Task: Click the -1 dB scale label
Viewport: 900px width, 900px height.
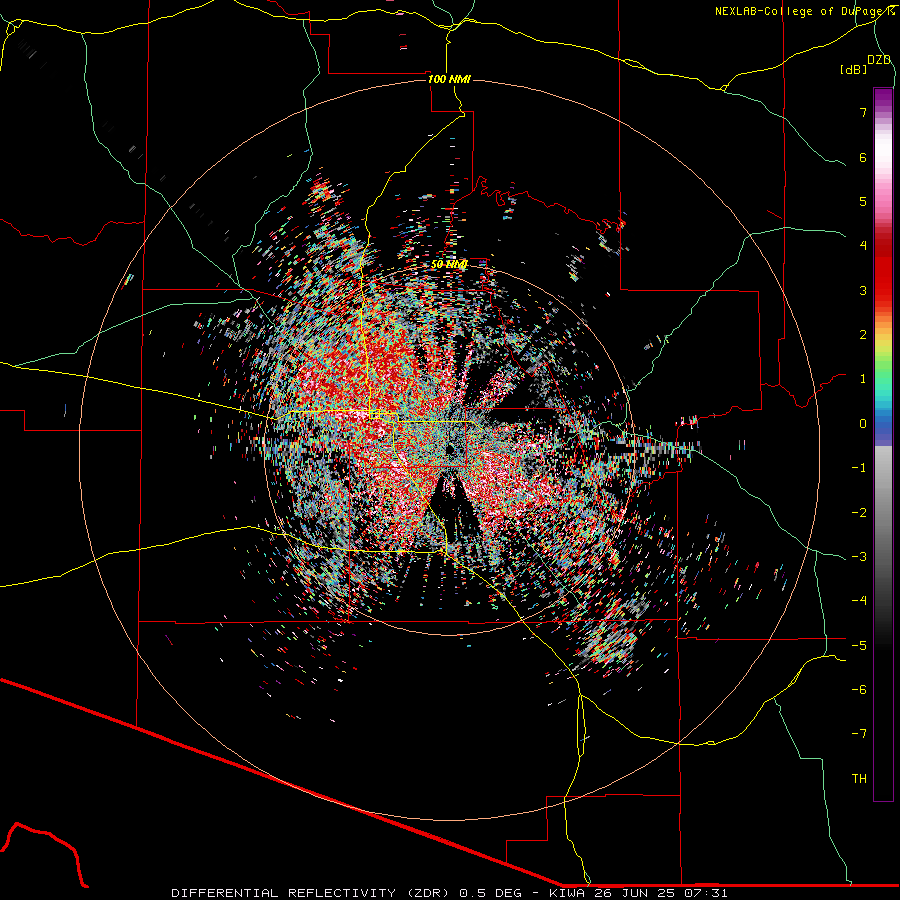Action: (859, 468)
